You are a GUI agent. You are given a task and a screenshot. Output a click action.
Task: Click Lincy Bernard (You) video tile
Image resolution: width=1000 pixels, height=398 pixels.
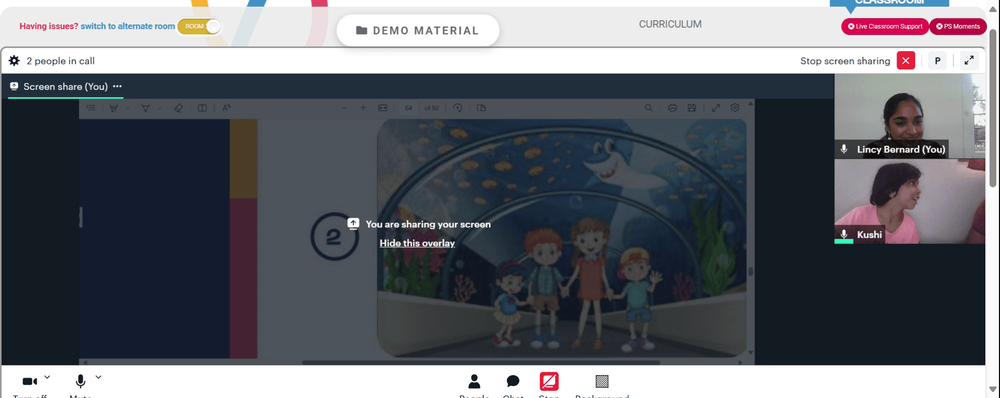(x=909, y=116)
